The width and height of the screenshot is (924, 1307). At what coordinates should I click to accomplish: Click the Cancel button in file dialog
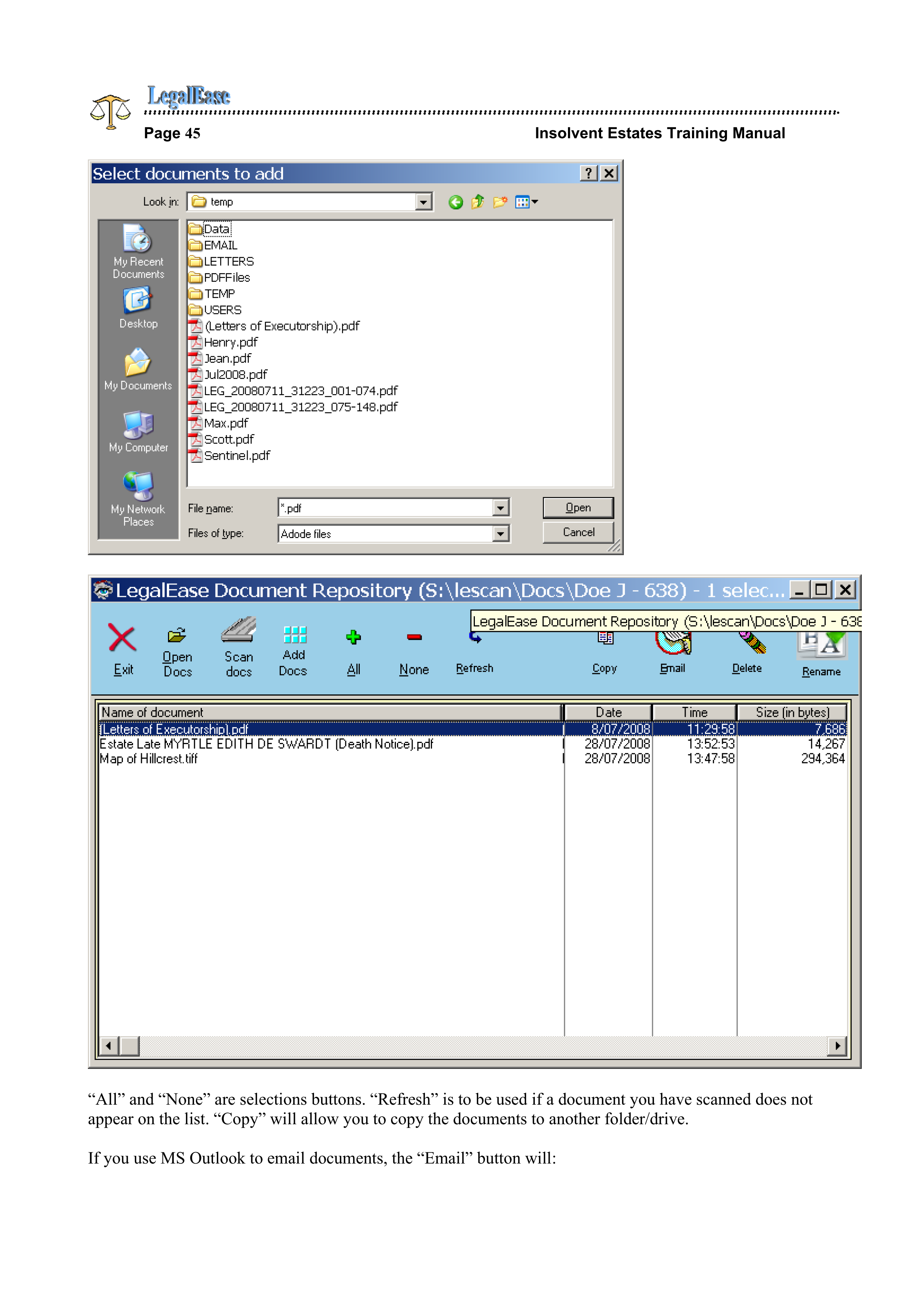(578, 532)
